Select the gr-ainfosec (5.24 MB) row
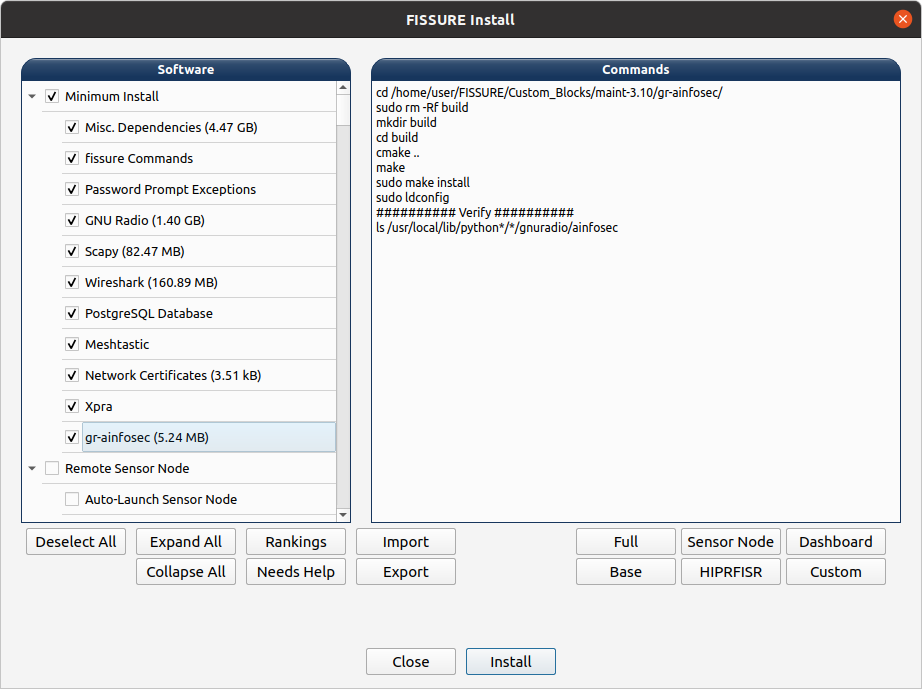Image resolution: width=922 pixels, height=689 pixels. click(209, 437)
